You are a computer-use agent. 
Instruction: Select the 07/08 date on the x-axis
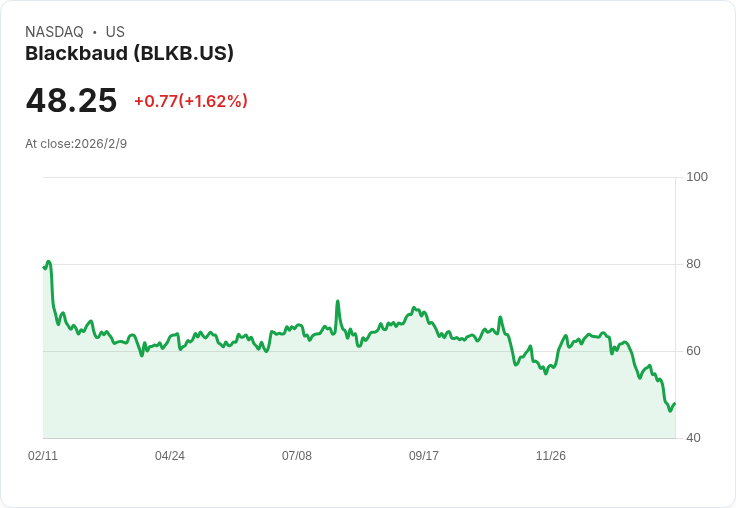297,456
